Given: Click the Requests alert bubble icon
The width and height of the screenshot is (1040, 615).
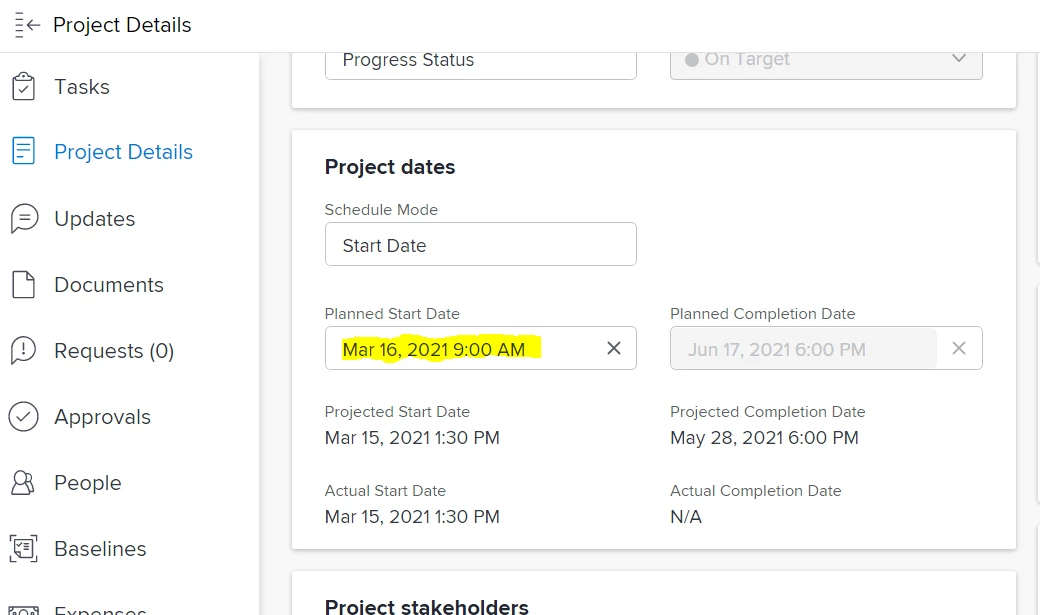Looking at the screenshot, I should [x=24, y=351].
